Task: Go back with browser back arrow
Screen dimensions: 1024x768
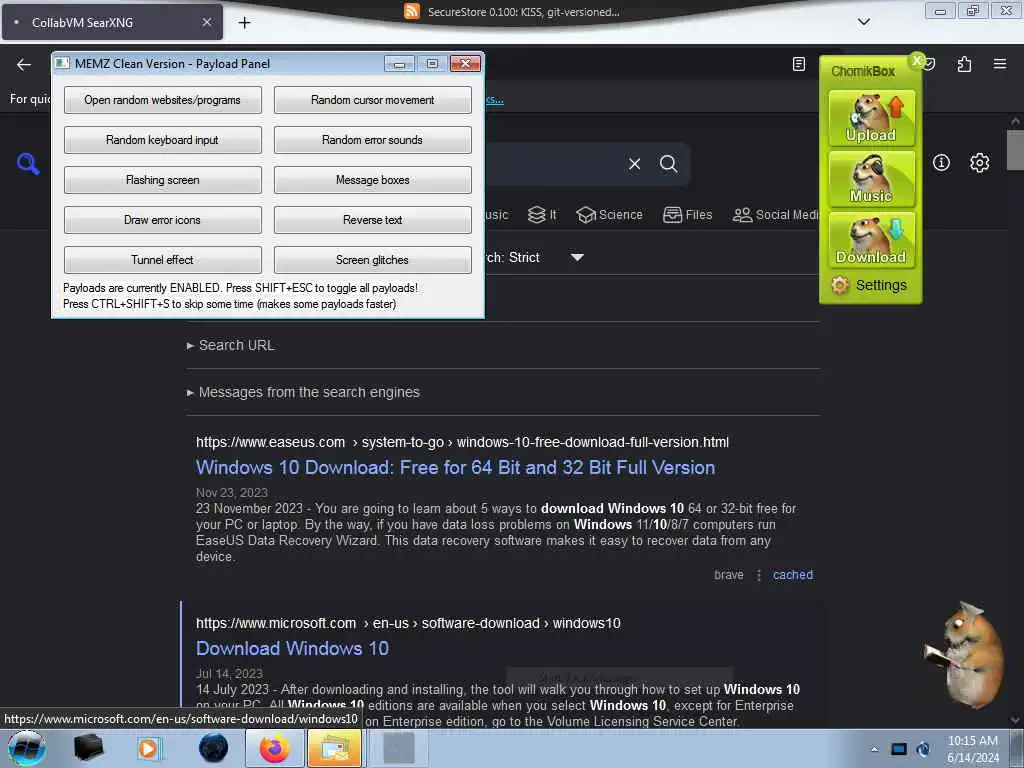Action: coord(24,64)
